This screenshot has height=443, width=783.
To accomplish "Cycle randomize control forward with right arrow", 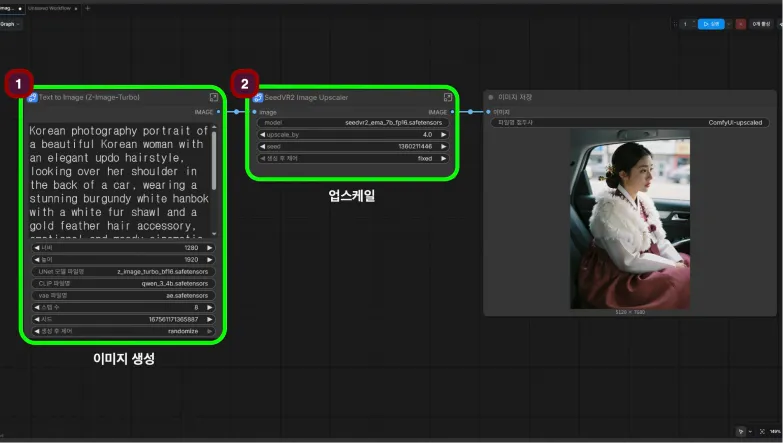I will click(x=210, y=331).
